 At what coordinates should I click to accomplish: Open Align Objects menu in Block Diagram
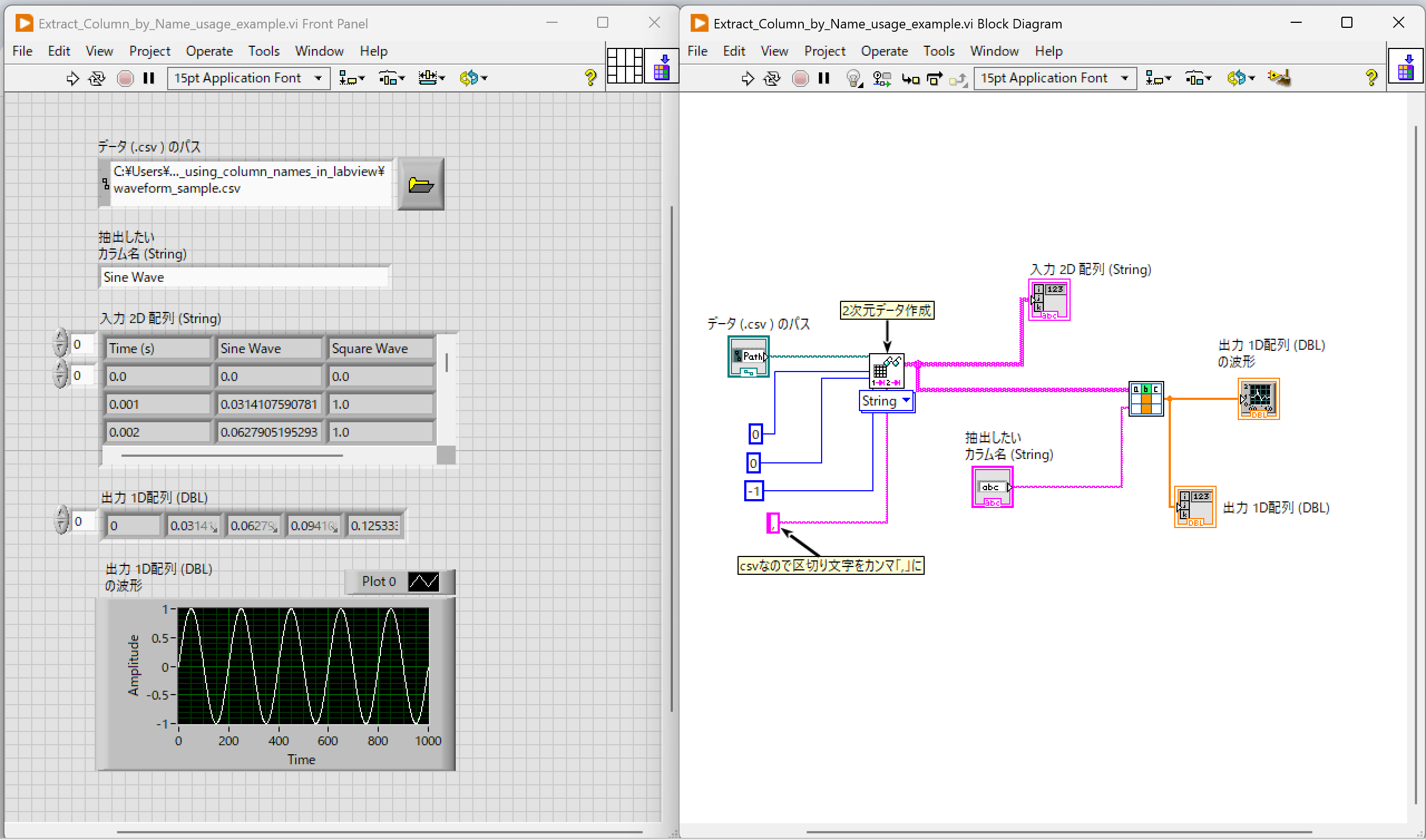point(1158,78)
